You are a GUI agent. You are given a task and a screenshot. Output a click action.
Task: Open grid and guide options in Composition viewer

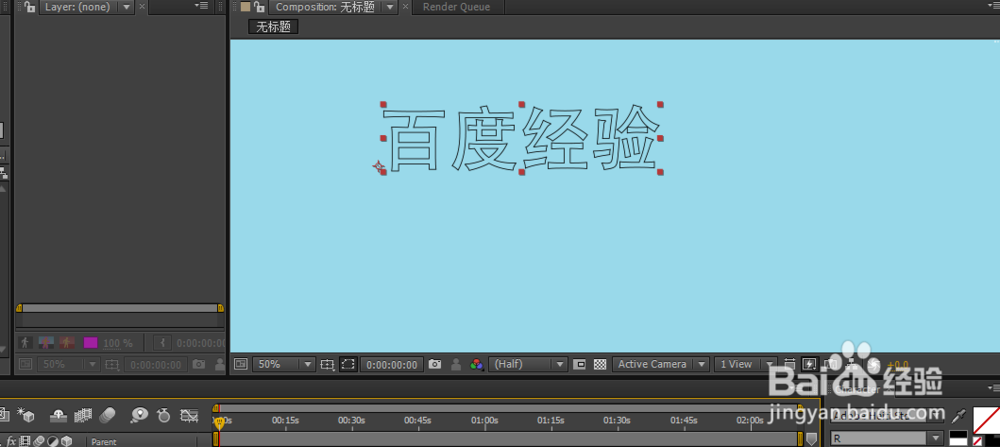coord(327,364)
